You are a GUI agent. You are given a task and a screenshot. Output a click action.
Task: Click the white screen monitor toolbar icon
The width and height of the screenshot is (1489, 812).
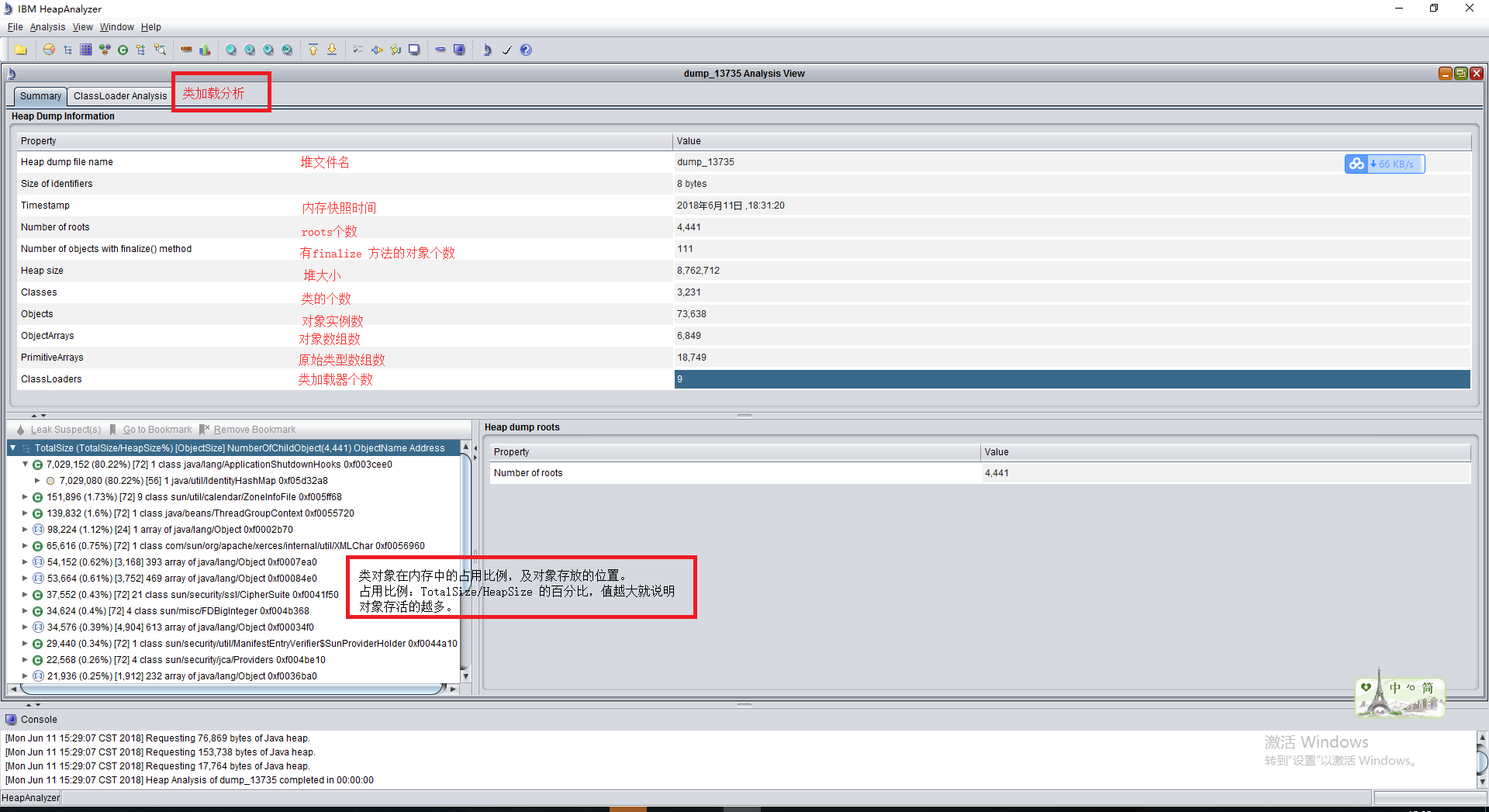point(414,50)
